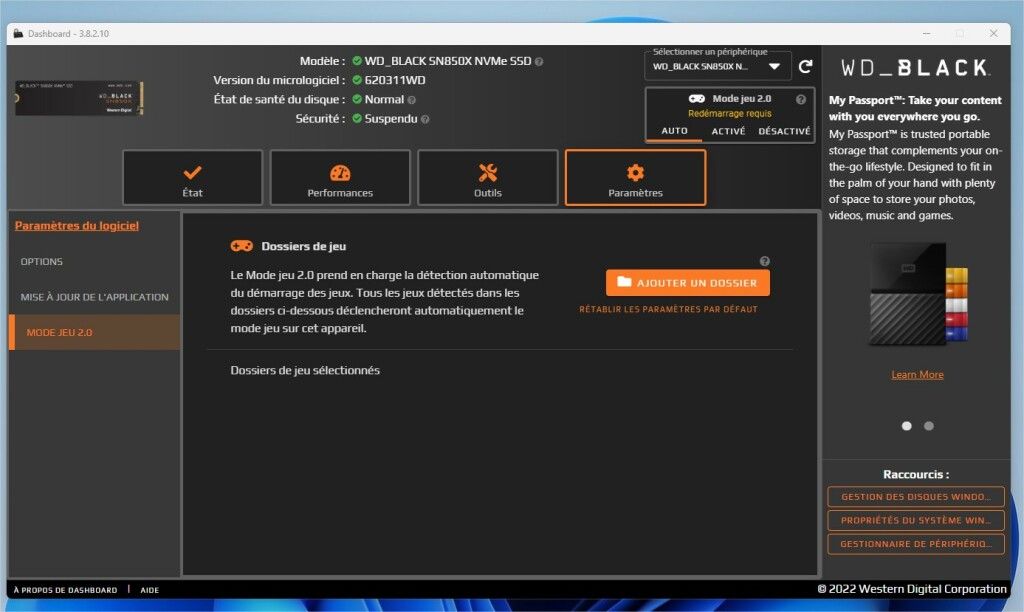
Task: Select Mise à jour de l'application
Action: coord(95,297)
